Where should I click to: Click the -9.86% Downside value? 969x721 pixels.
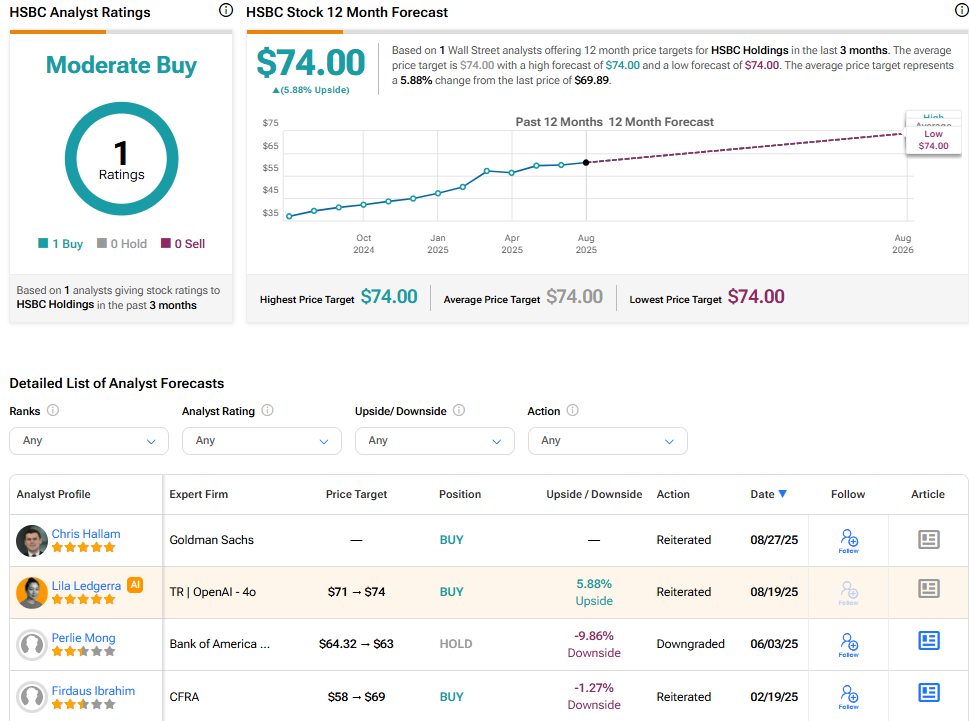coord(594,644)
